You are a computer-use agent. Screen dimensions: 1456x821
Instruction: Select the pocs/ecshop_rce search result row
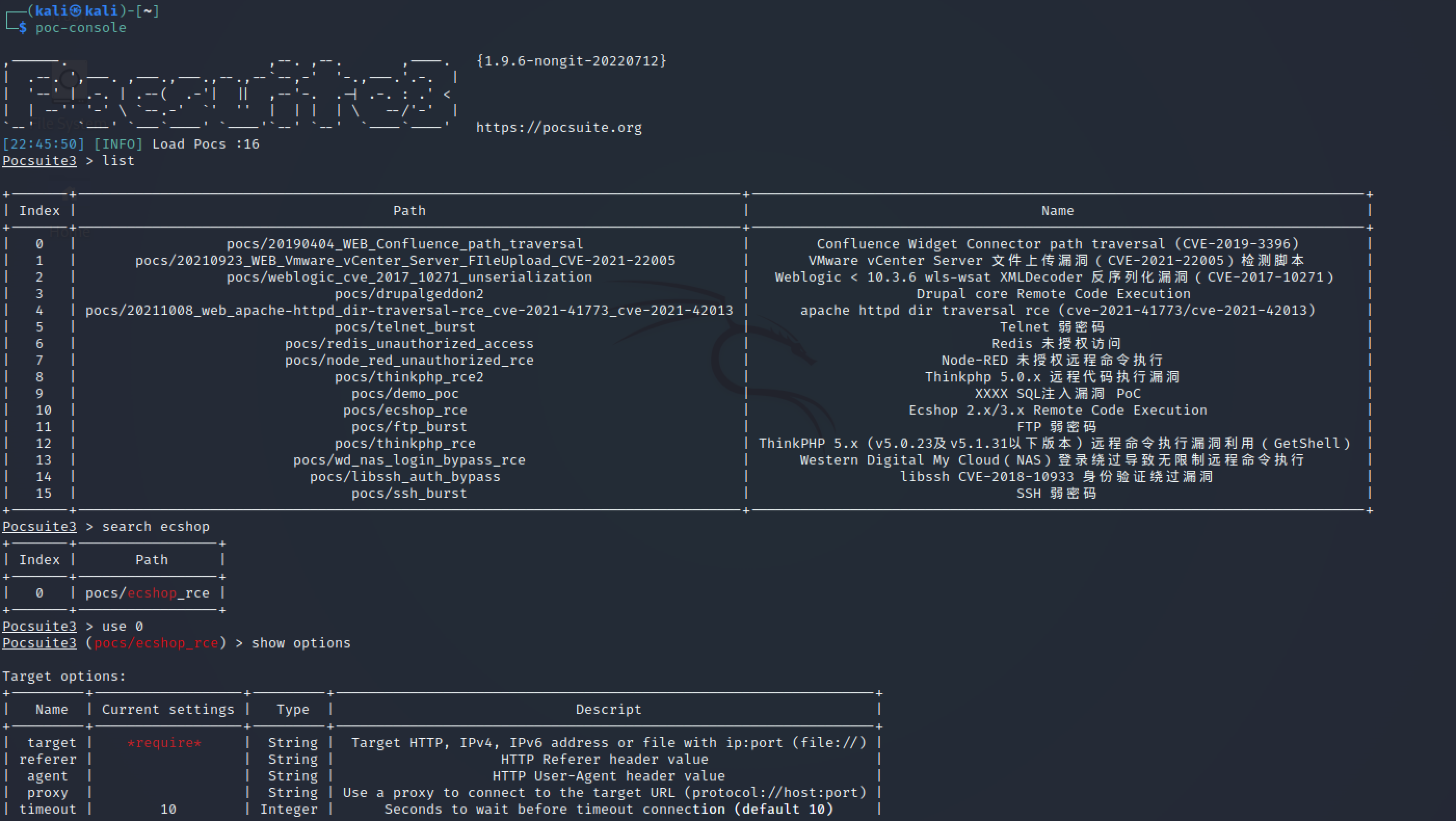click(147, 593)
